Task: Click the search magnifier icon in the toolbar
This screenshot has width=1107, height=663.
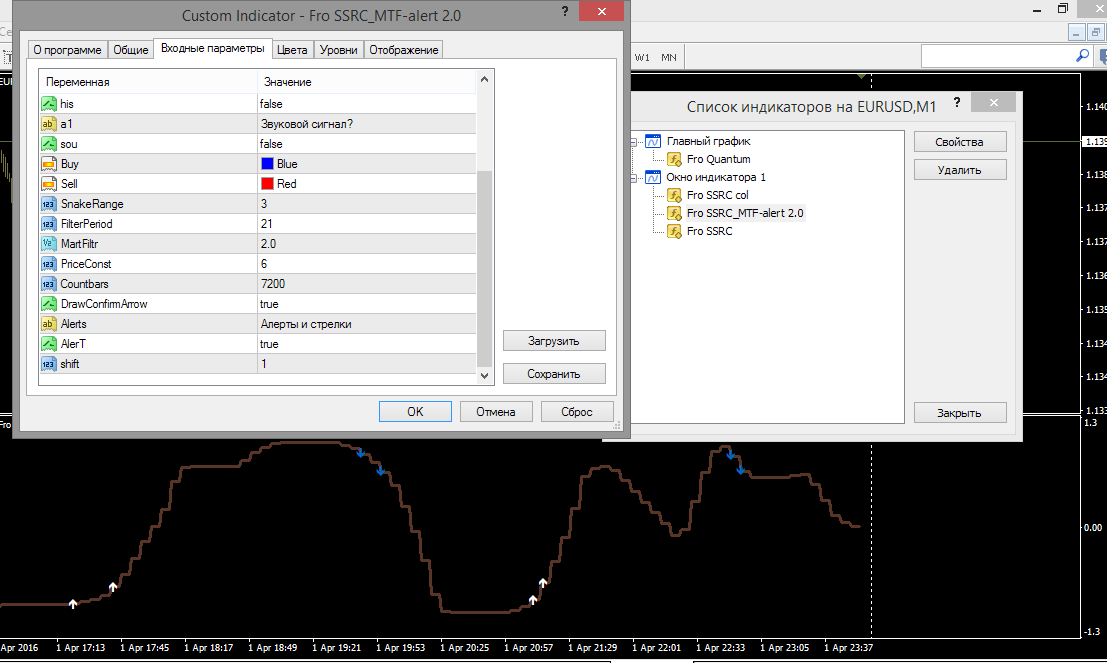Action: (x=1082, y=56)
